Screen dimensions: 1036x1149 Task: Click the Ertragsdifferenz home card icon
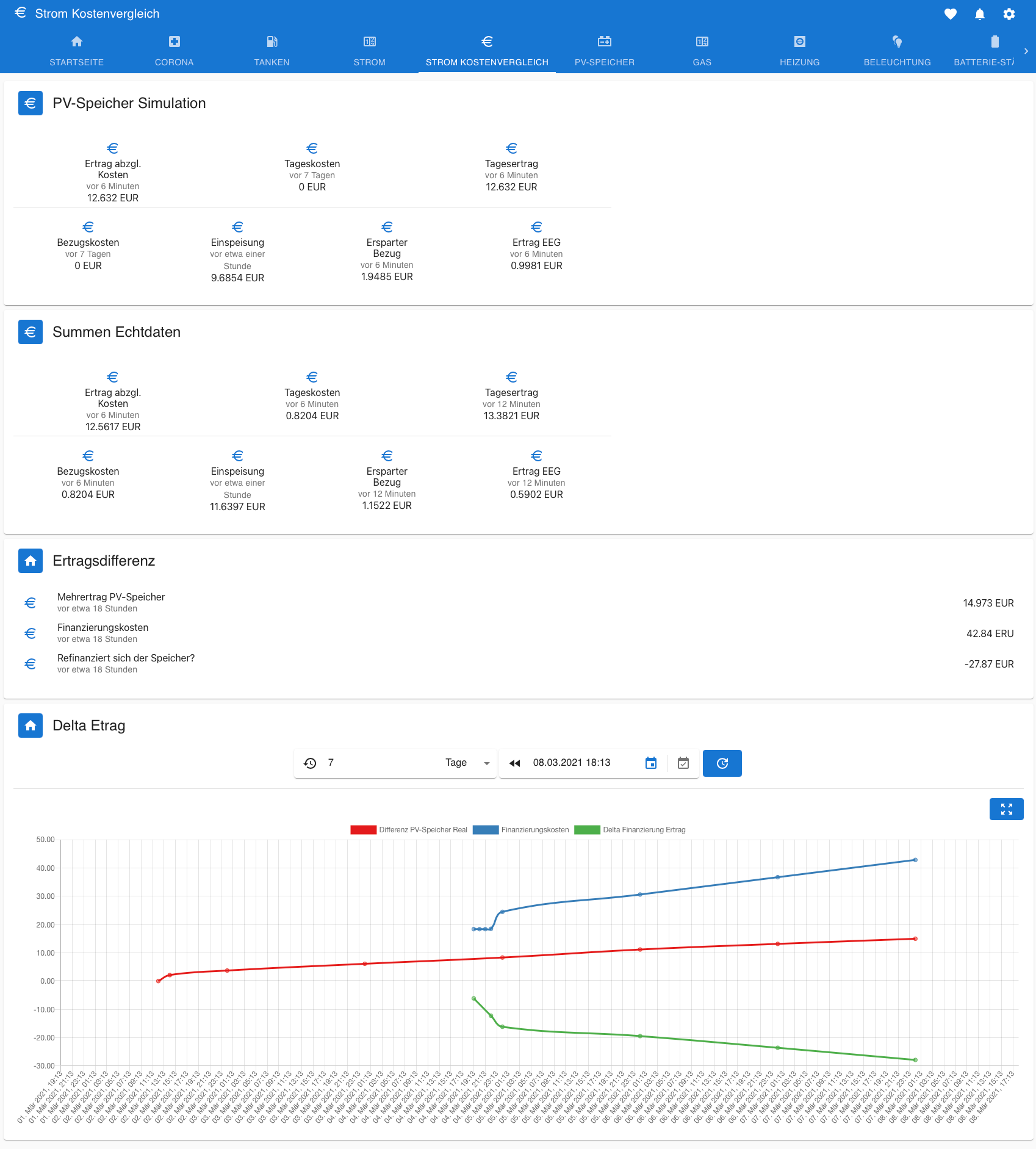[x=31, y=561]
